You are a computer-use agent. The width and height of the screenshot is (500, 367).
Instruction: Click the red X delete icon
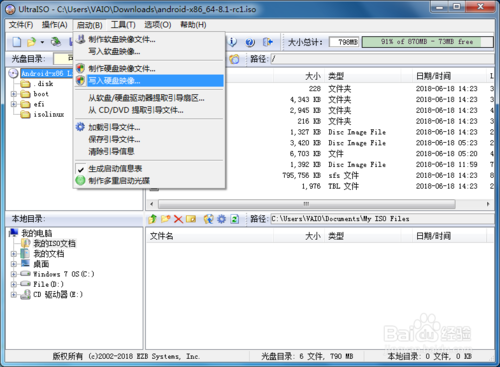(178, 219)
